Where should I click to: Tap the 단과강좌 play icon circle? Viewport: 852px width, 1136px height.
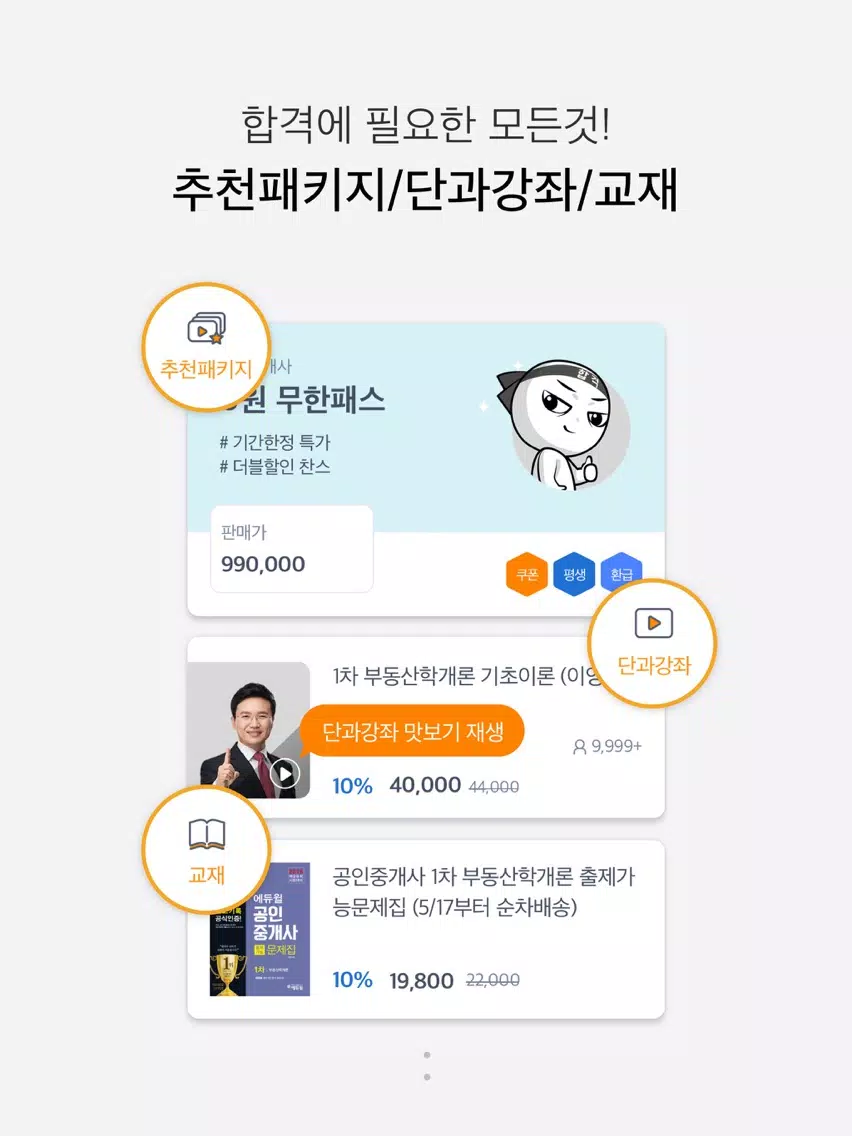[x=653, y=643]
